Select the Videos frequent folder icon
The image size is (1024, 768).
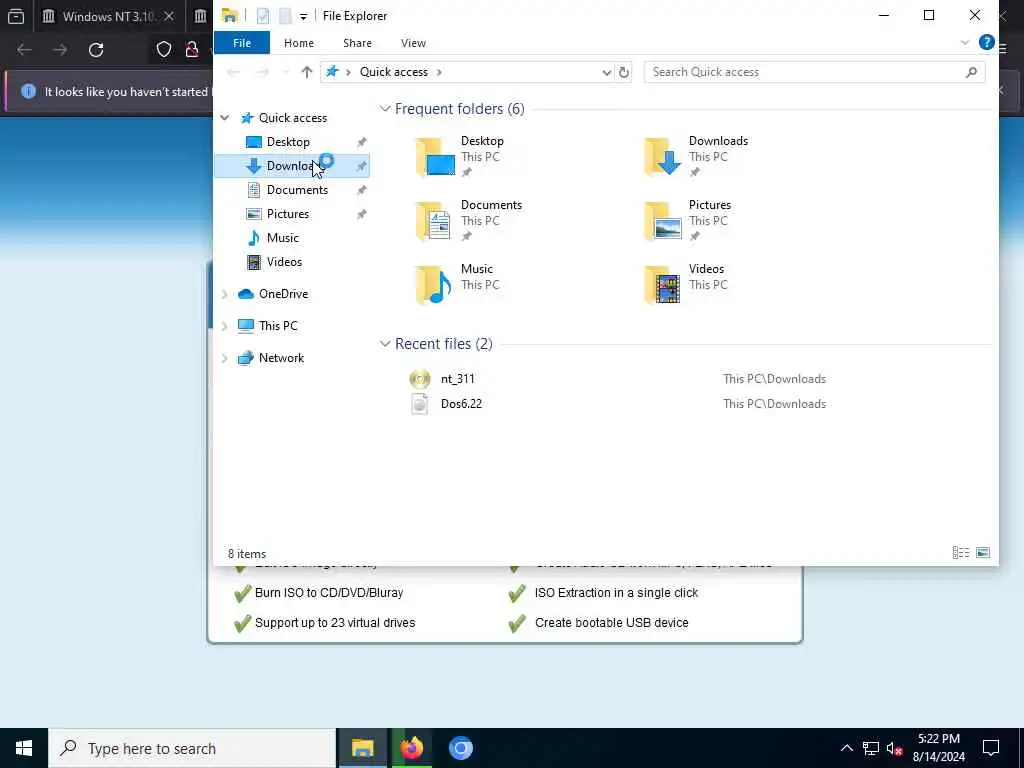[663, 285]
